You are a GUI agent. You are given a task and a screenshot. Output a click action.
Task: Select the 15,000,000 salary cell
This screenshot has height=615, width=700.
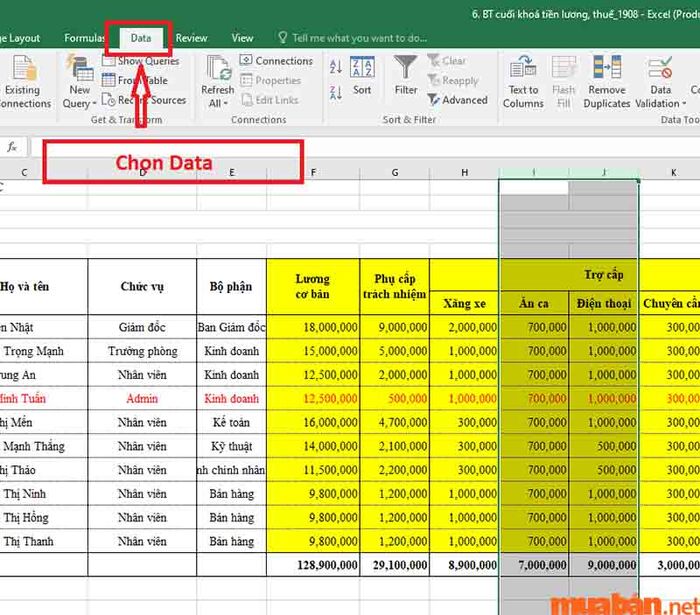[x=313, y=351]
